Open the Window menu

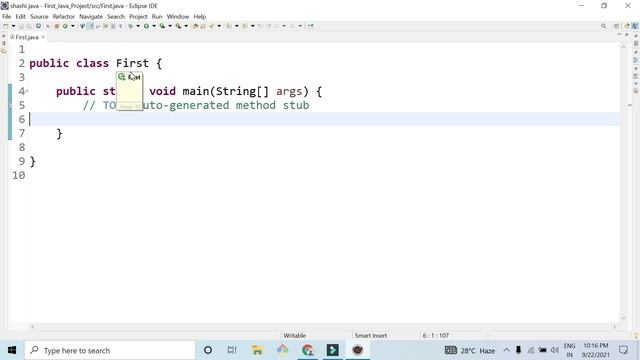[178, 16]
